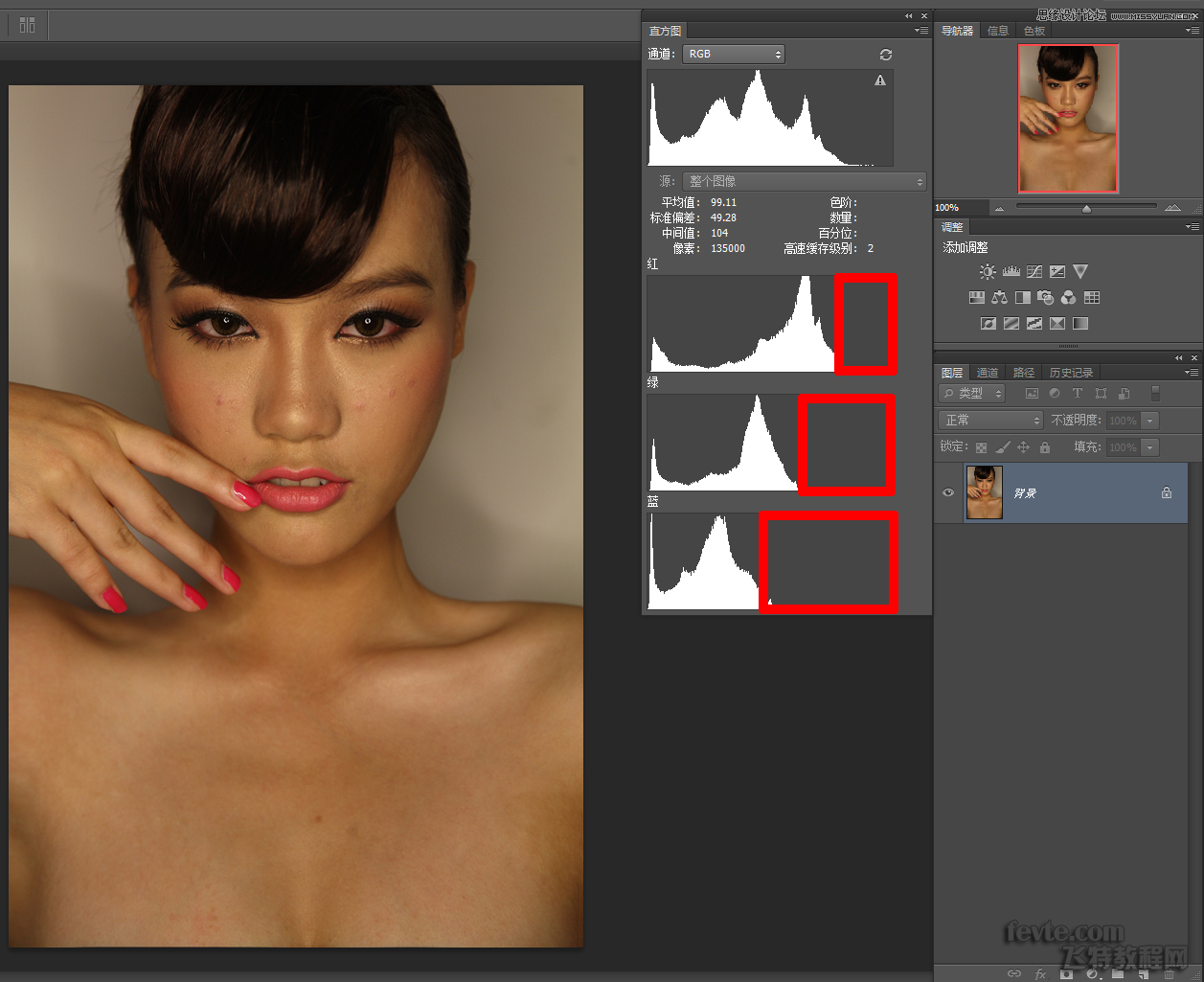
Task: Select the Brightness/Contrast adjustment icon
Action: (987, 271)
